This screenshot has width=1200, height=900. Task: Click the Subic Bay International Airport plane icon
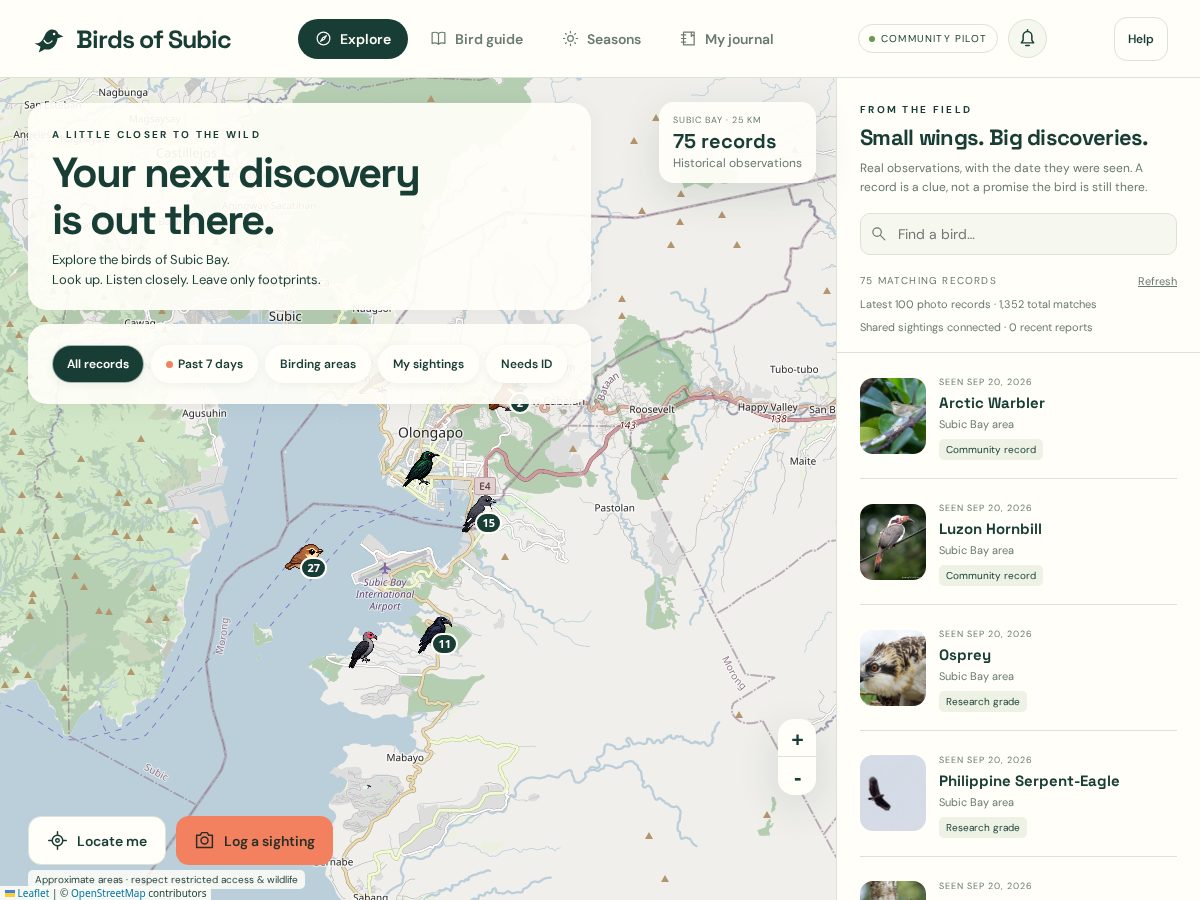[x=385, y=568]
